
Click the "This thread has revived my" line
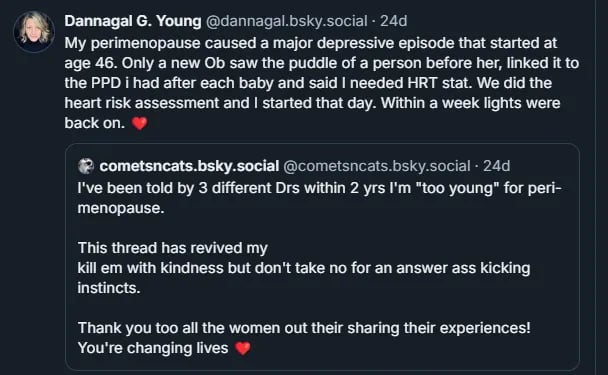173,248
